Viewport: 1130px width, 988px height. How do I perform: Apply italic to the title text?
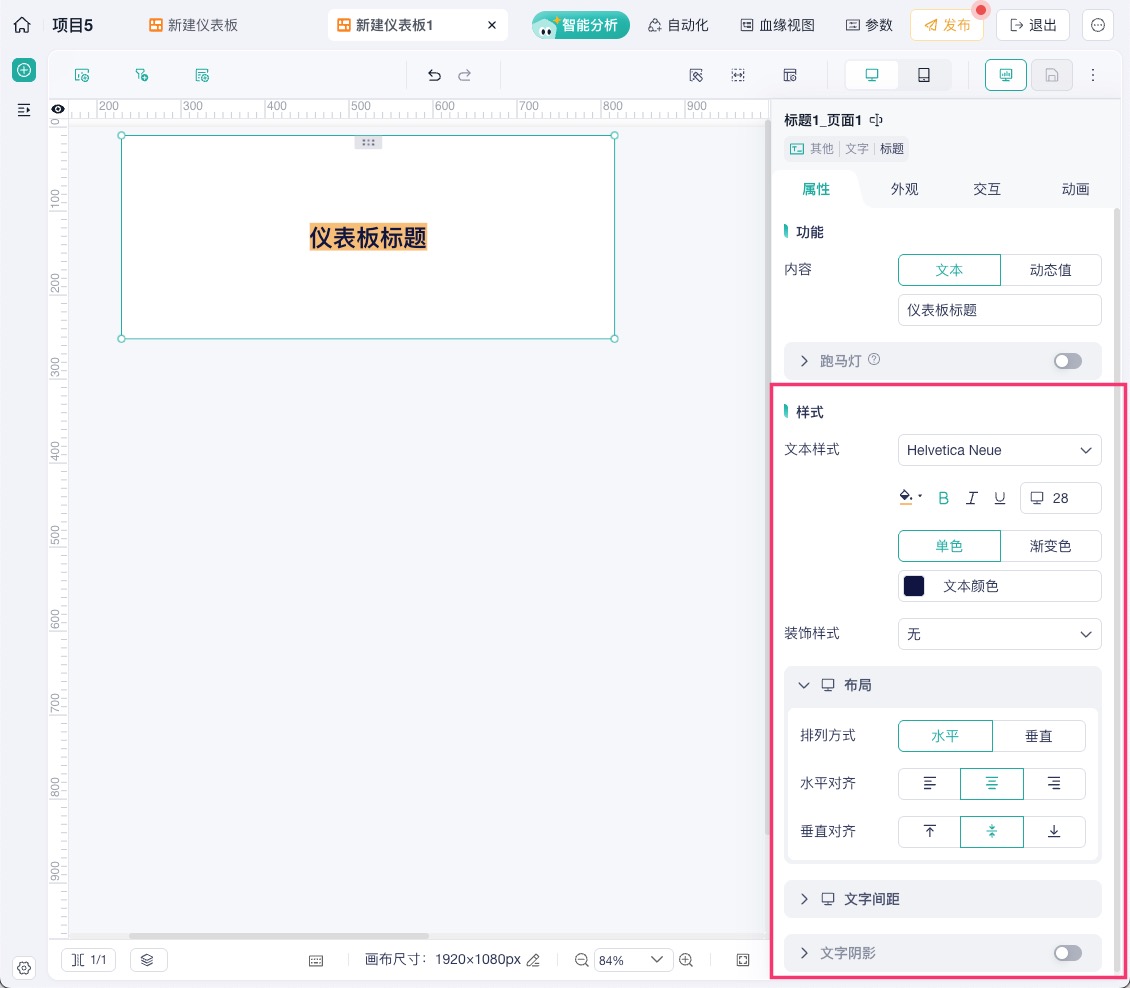click(x=971, y=498)
